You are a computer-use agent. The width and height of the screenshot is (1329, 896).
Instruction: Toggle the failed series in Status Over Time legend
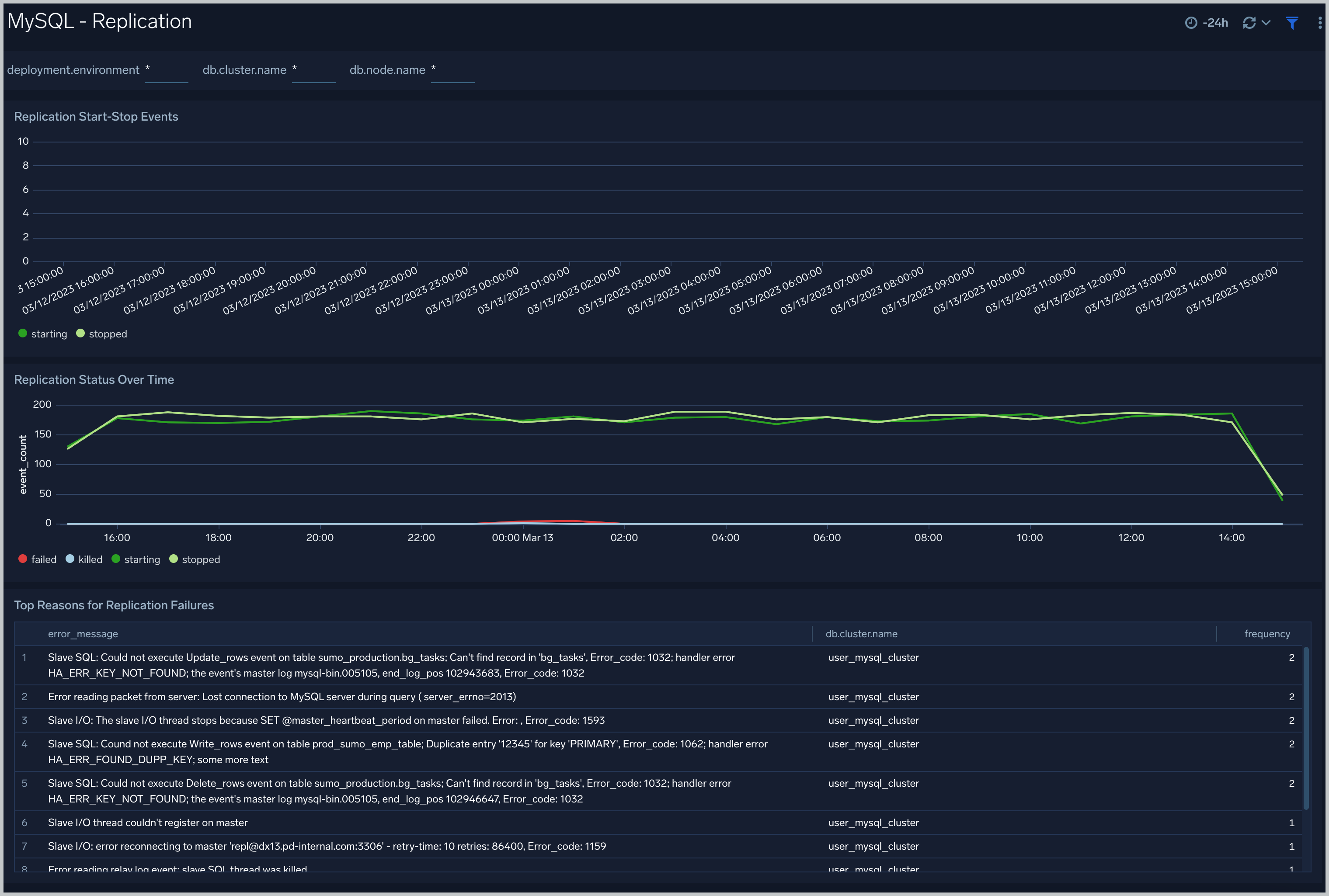pos(37,559)
